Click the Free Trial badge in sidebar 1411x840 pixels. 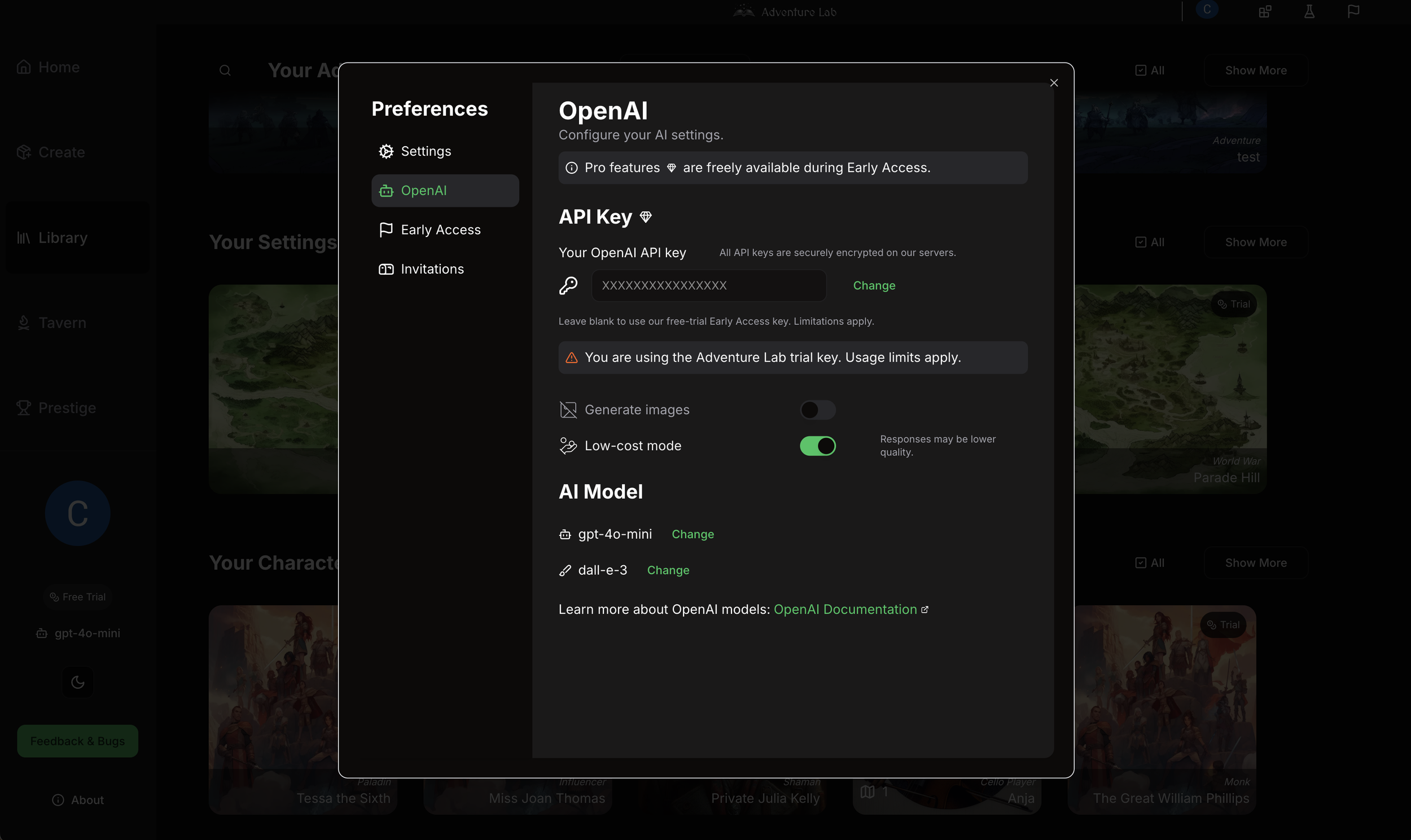pyautogui.click(x=77, y=597)
